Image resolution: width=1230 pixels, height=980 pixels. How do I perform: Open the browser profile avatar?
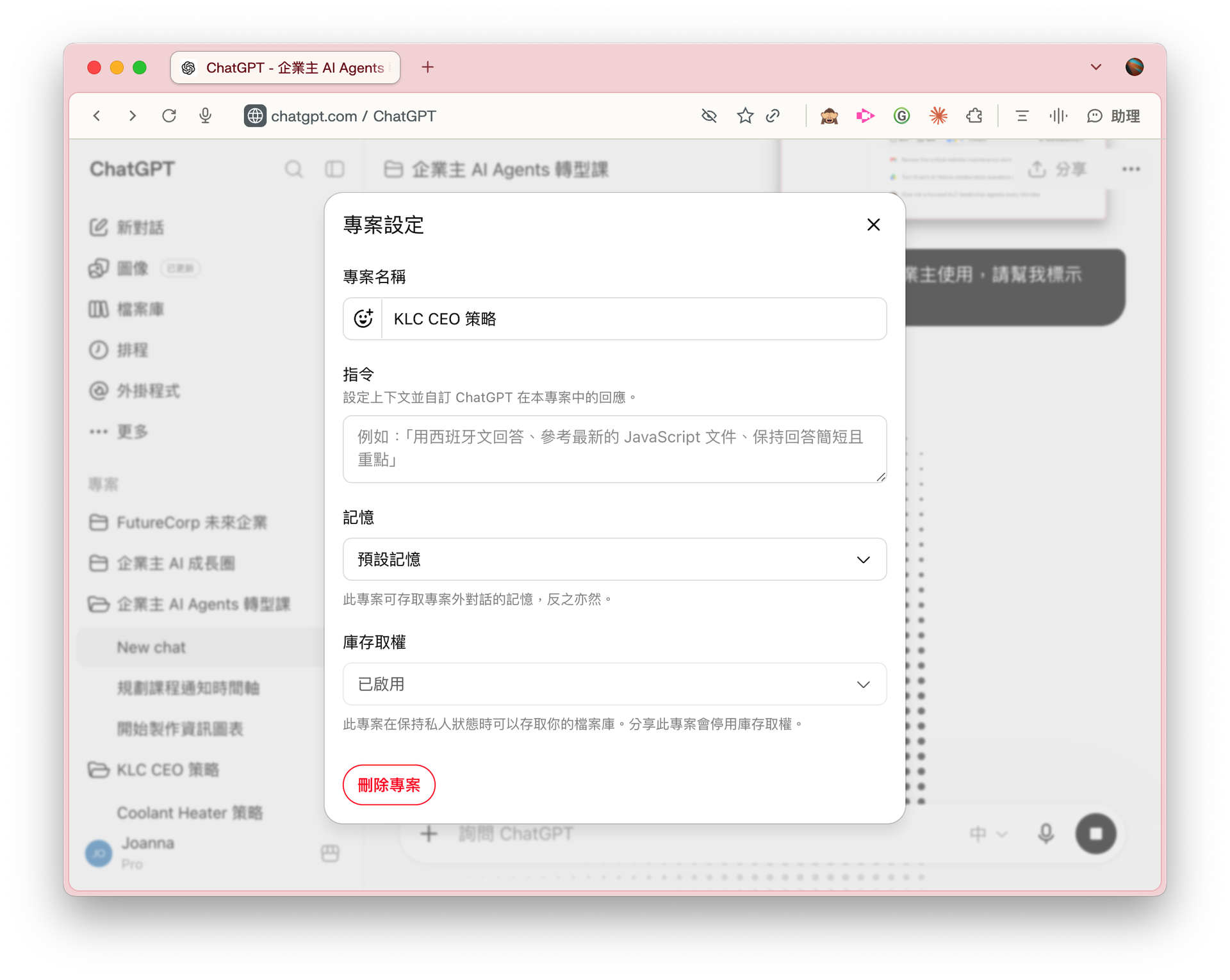point(1135,67)
